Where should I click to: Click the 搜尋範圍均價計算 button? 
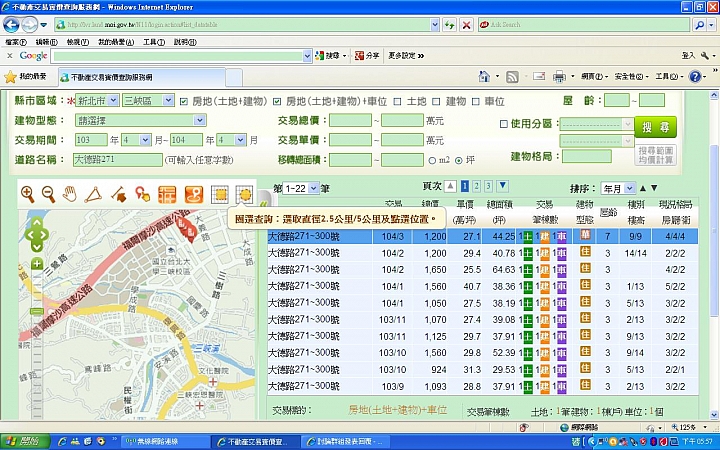(655, 155)
